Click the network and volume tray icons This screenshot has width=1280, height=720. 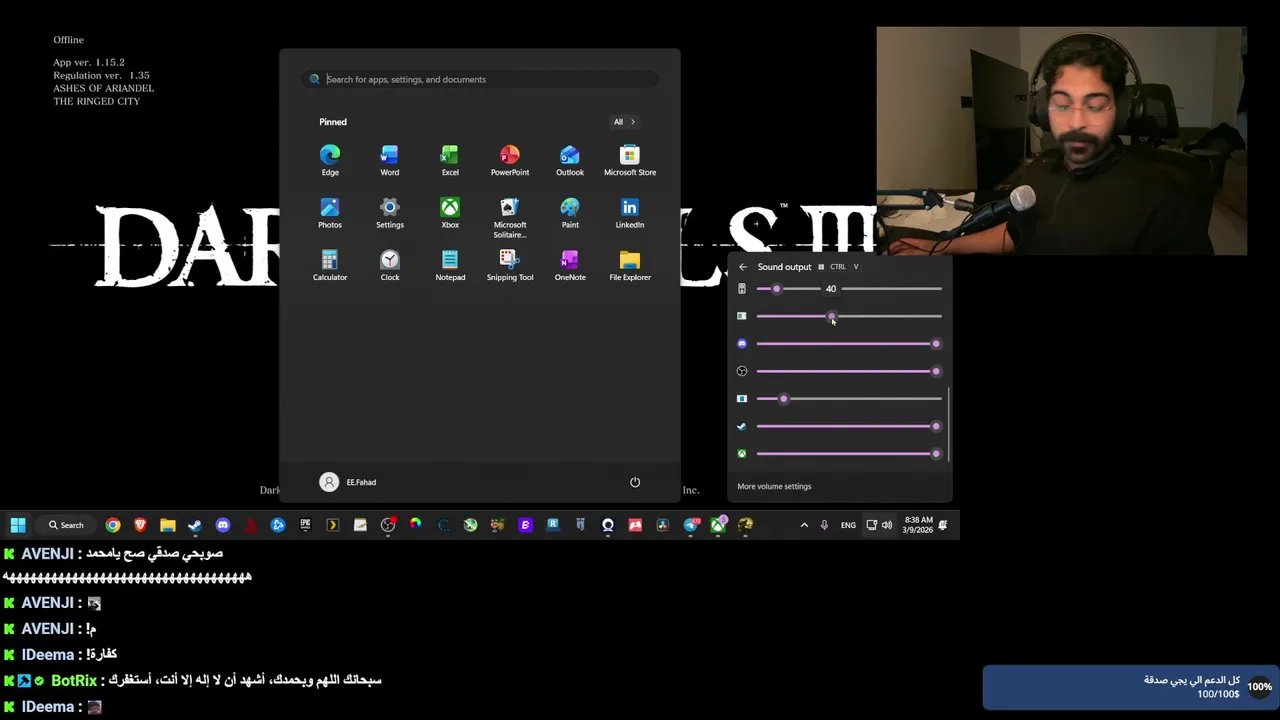[x=879, y=525]
